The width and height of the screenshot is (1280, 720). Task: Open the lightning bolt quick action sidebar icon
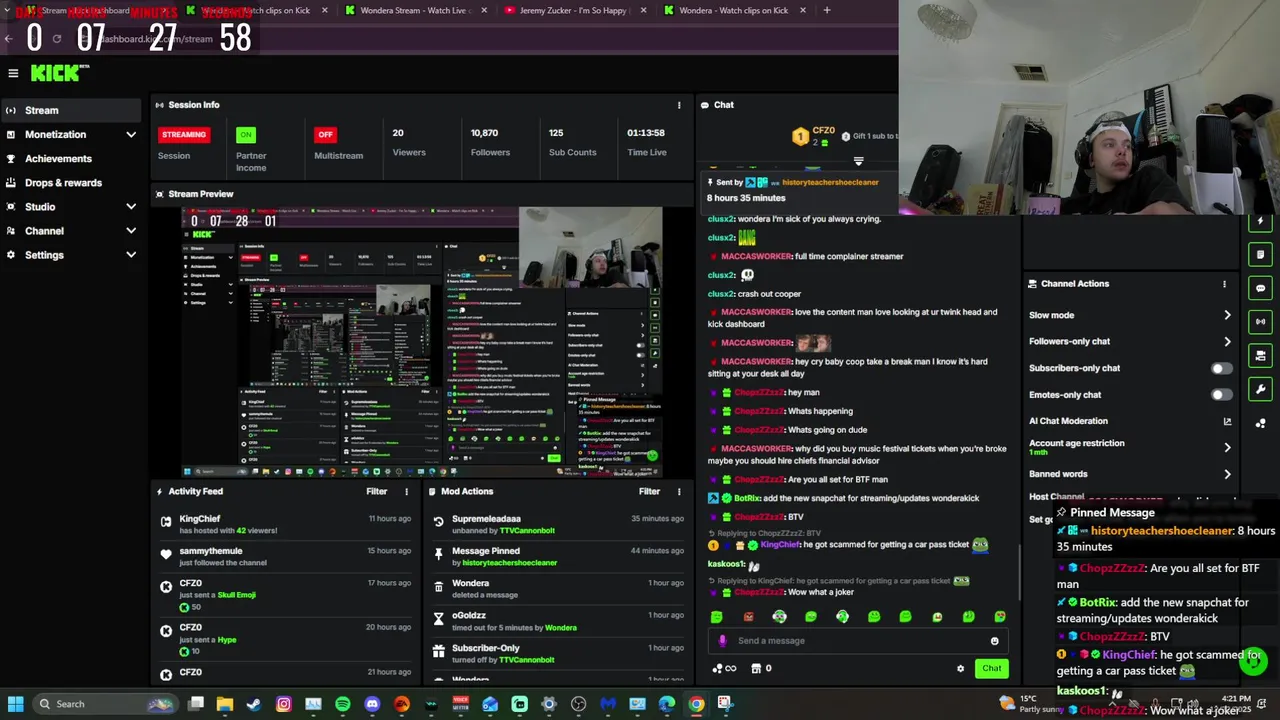pyautogui.click(x=1260, y=221)
